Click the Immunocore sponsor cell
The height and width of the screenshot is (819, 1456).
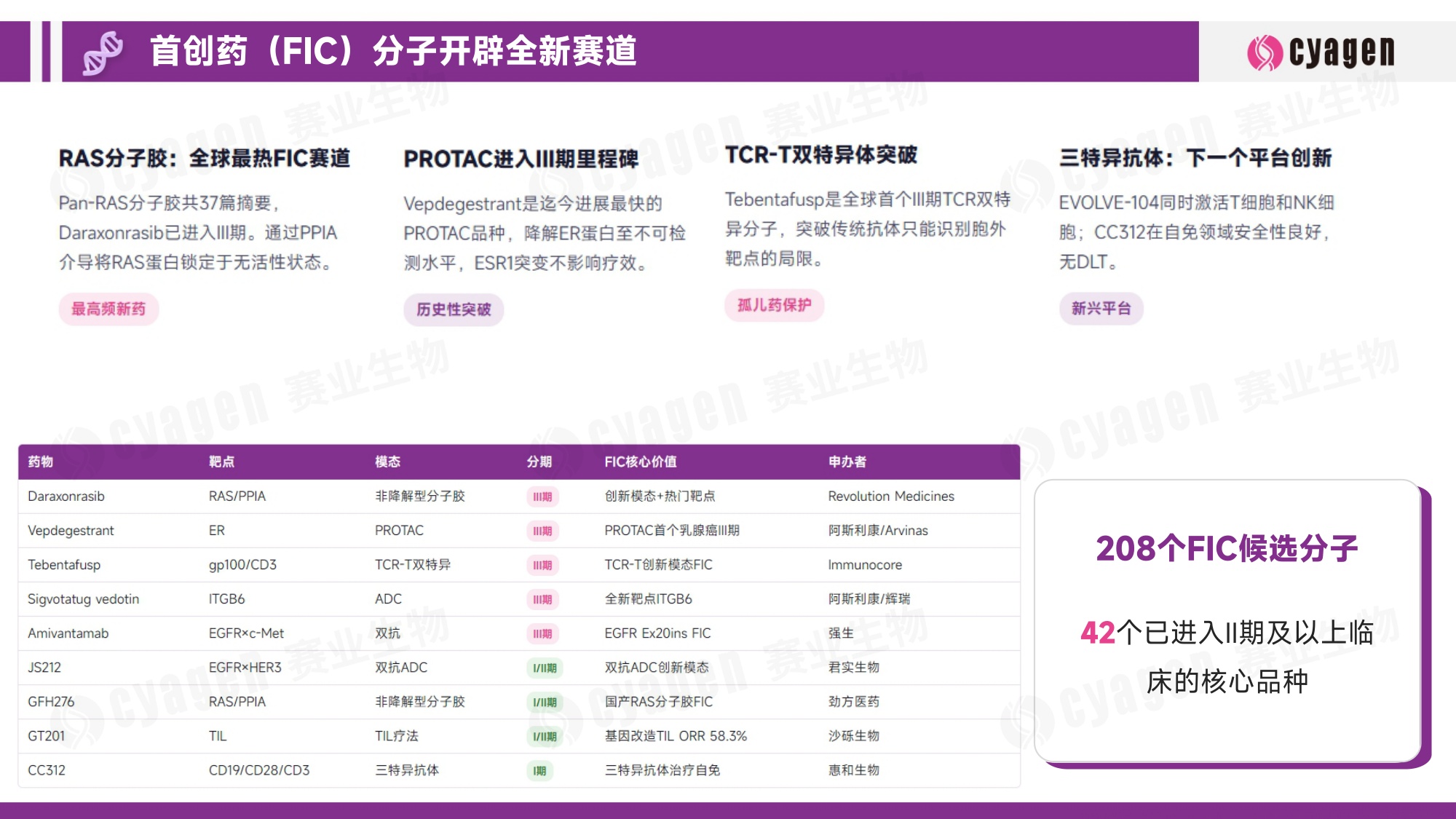865,565
